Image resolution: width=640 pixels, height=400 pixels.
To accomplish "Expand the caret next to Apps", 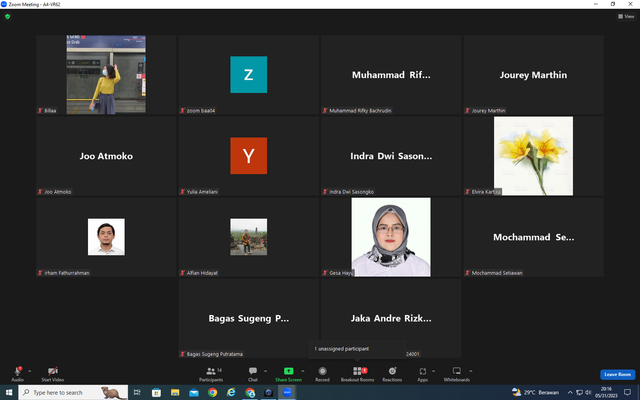I will (x=433, y=371).
